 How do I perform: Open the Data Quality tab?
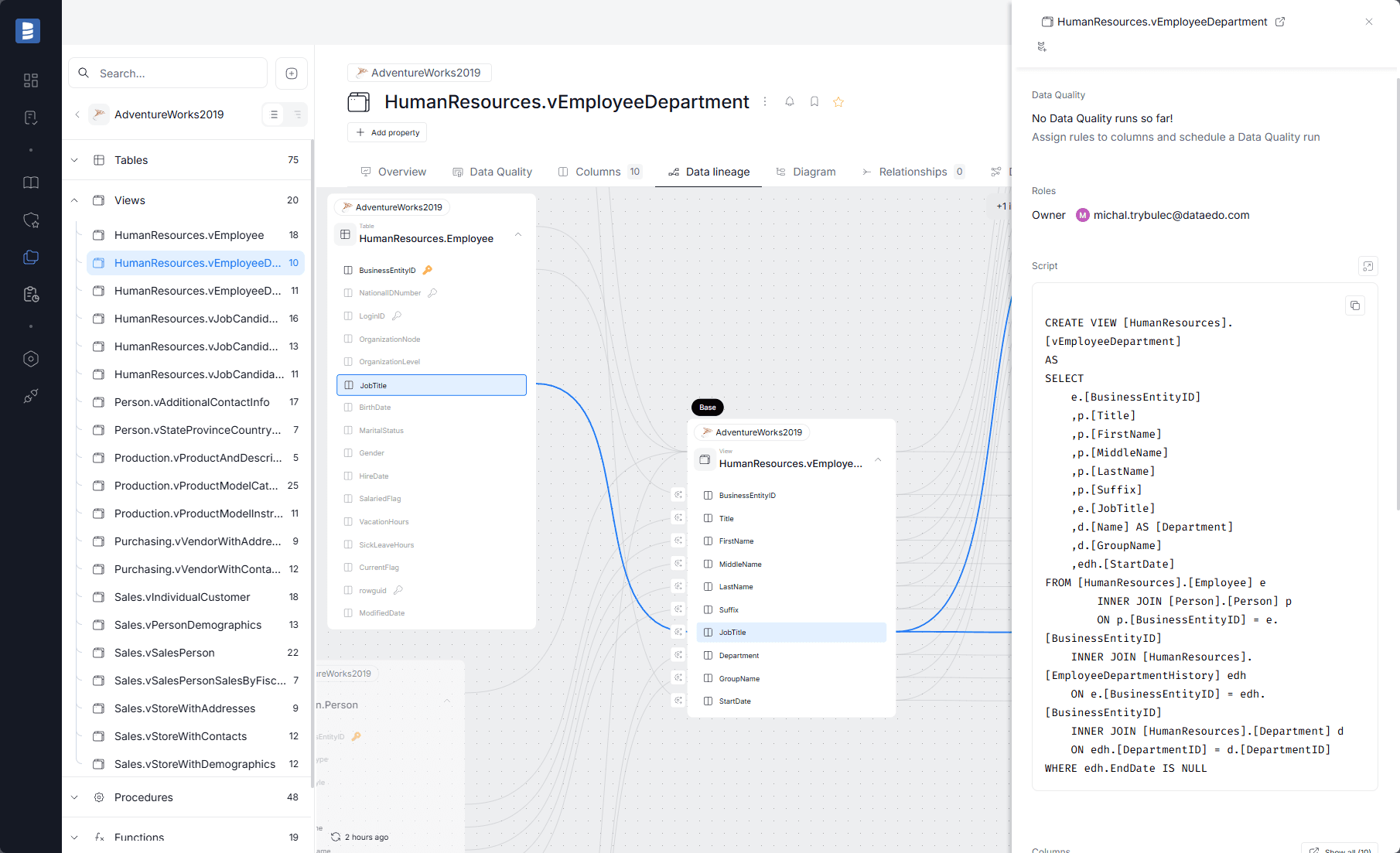pos(492,172)
